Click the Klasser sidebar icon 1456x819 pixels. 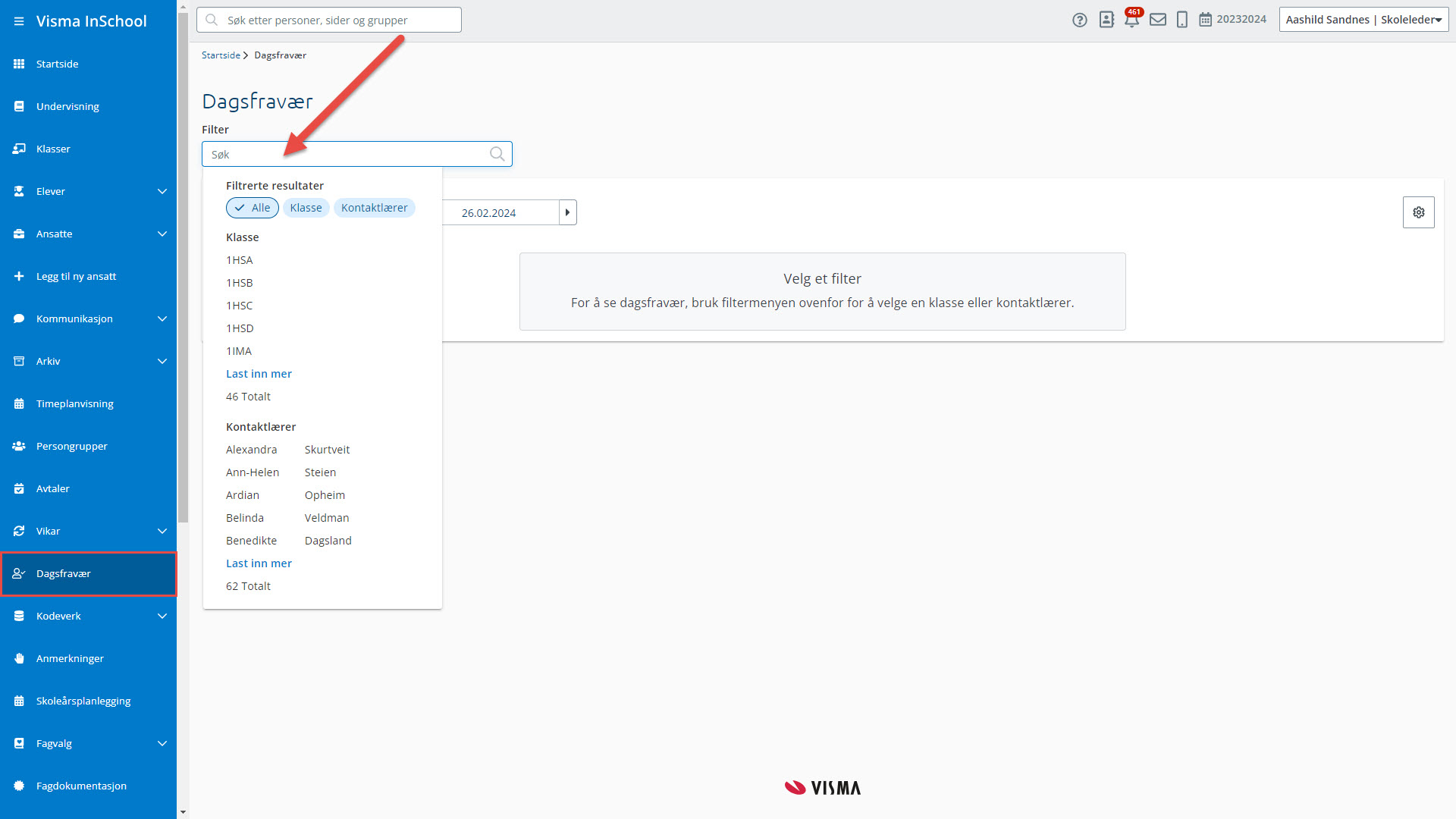coord(19,149)
